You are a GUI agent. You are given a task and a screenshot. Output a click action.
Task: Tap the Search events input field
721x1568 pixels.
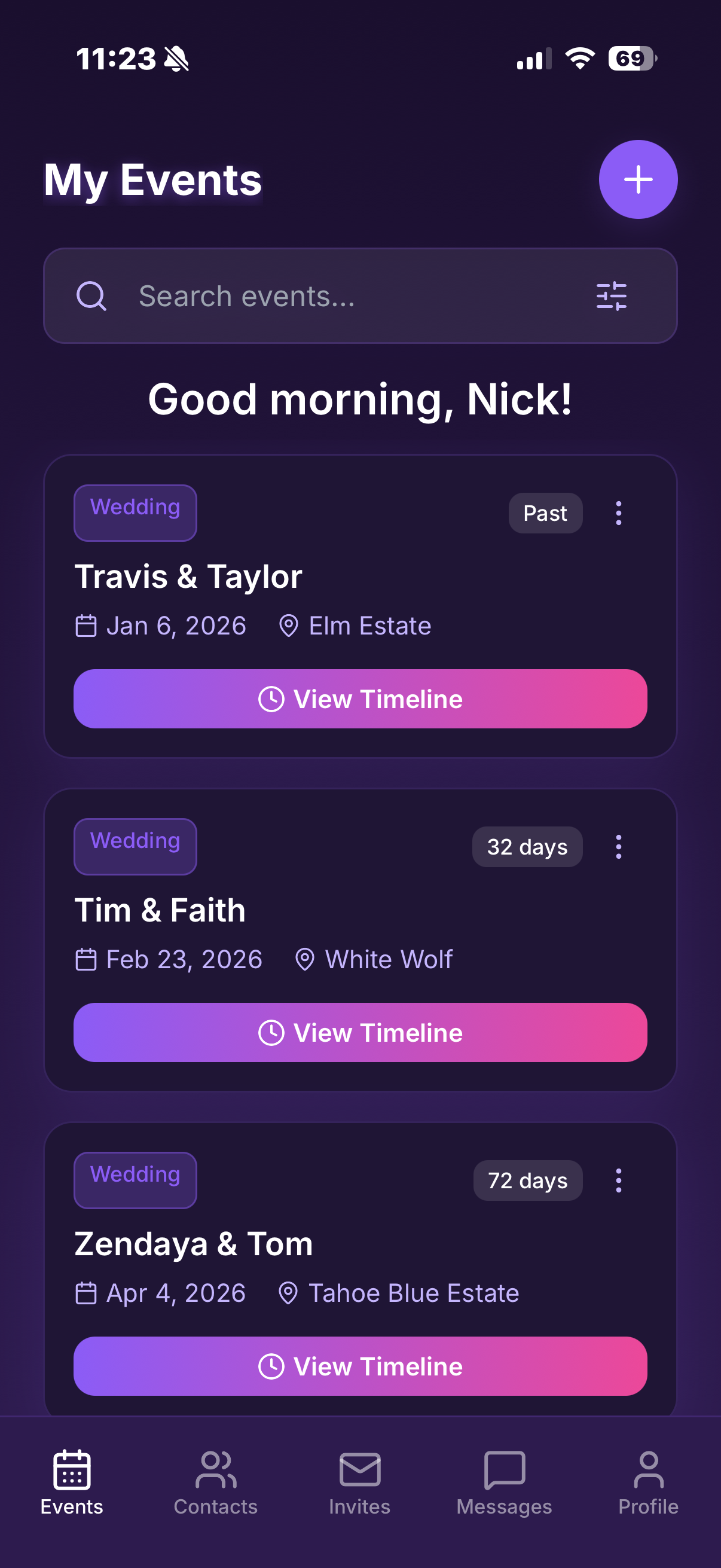[x=304, y=297]
